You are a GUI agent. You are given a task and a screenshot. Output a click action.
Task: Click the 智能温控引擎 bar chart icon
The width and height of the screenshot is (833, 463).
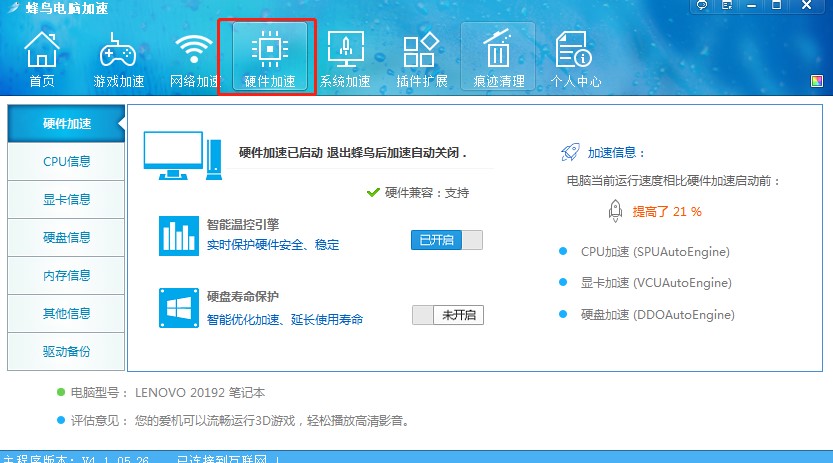[x=178, y=236]
